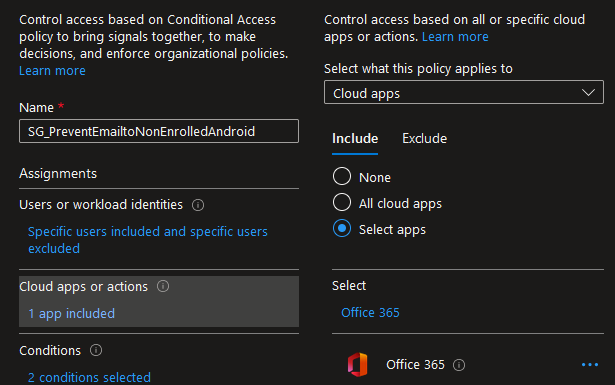Open Specific users included and excluded link
This screenshot has height=385, width=615.
pyautogui.click(x=147, y=240)
